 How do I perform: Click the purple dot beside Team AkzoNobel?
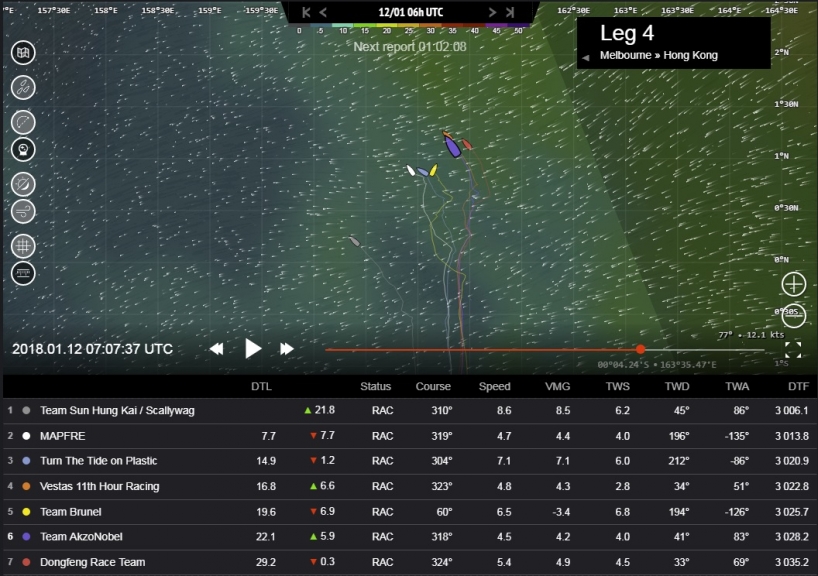[26, 536]
